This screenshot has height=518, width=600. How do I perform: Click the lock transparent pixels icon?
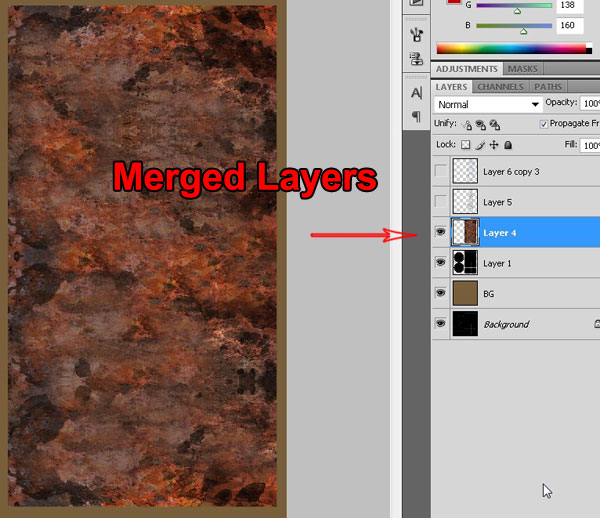click(465, 145)
